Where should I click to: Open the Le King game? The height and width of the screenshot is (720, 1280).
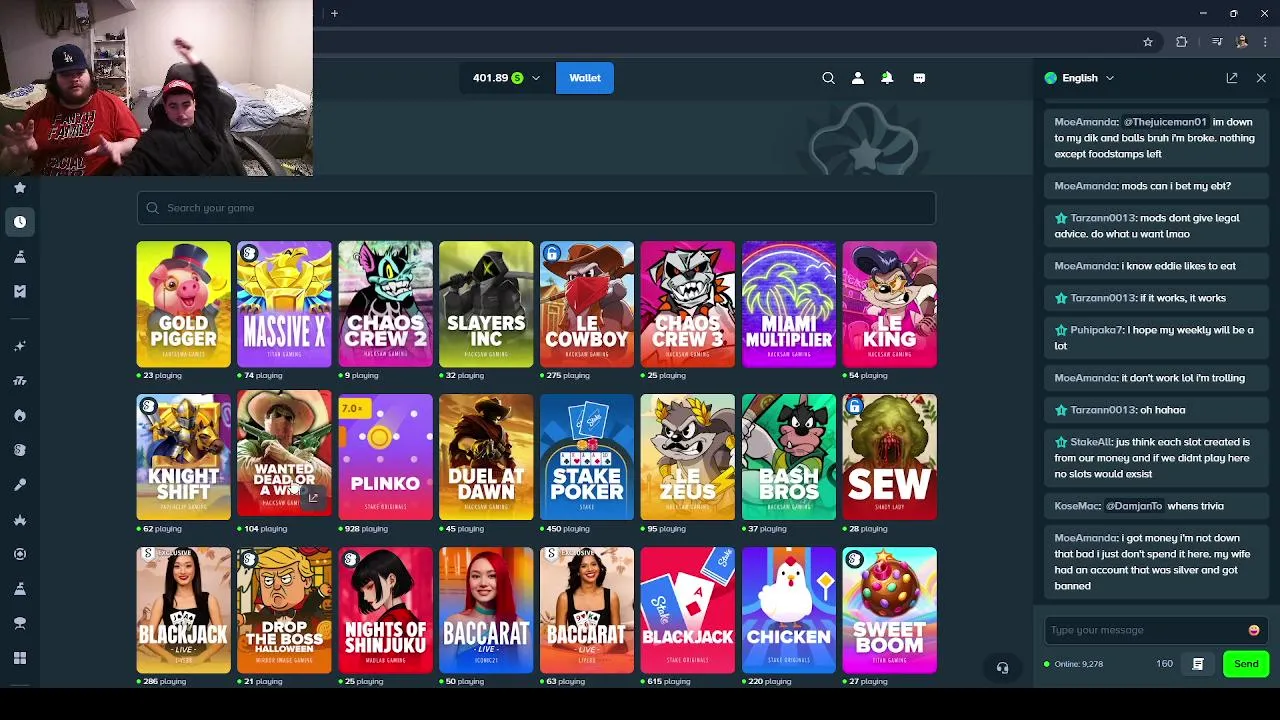click(890, 304)
